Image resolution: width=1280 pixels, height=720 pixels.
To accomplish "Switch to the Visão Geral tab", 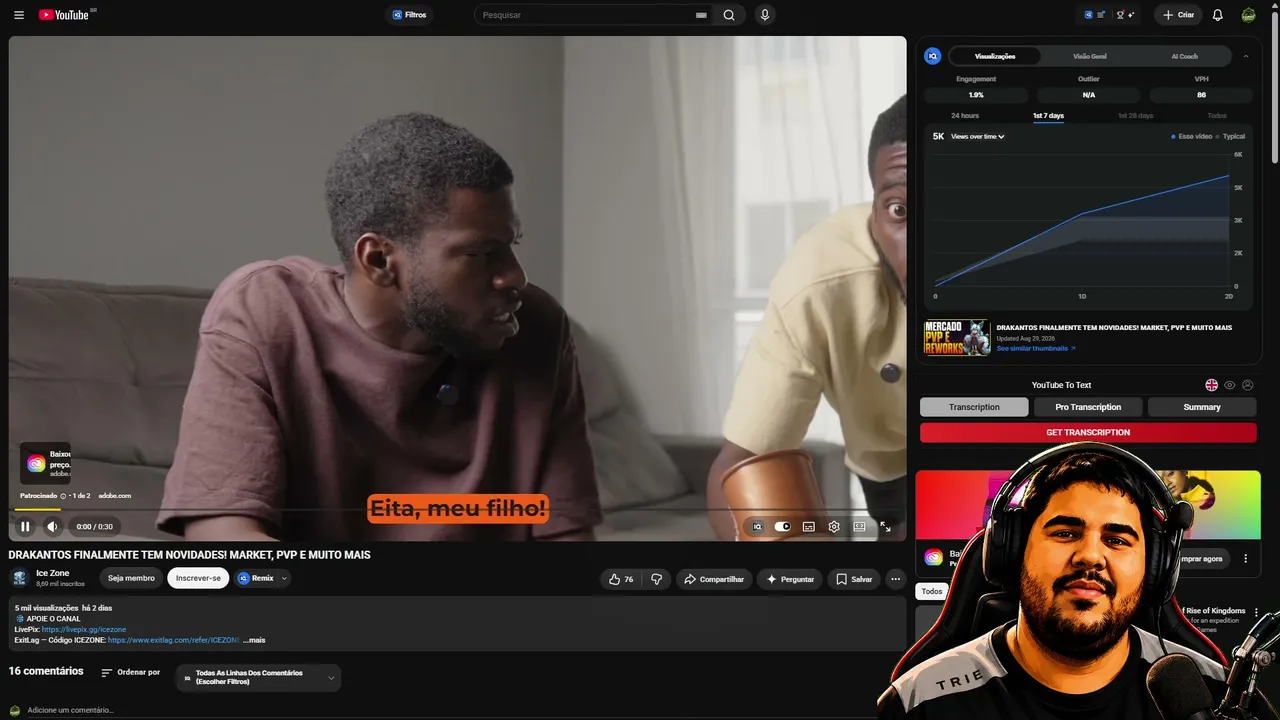I will [x=1090, y=56].
